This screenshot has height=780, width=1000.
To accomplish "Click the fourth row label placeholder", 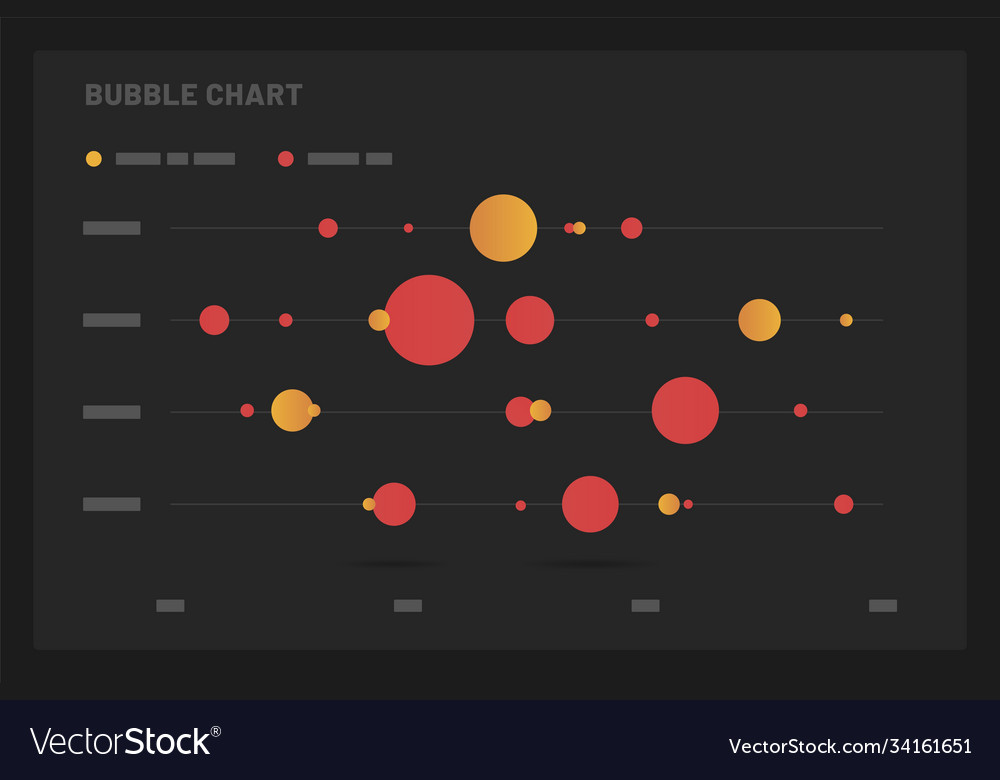I will (111, 504).
